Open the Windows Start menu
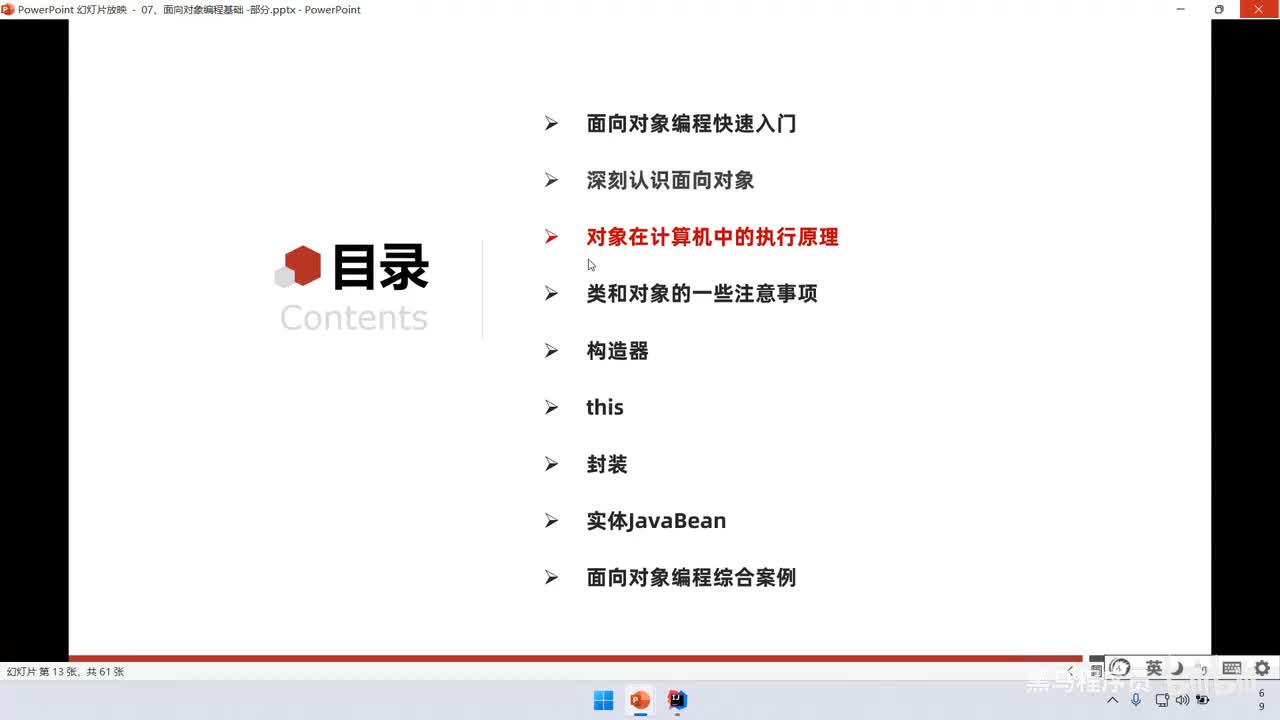 (x=604, y=700)
